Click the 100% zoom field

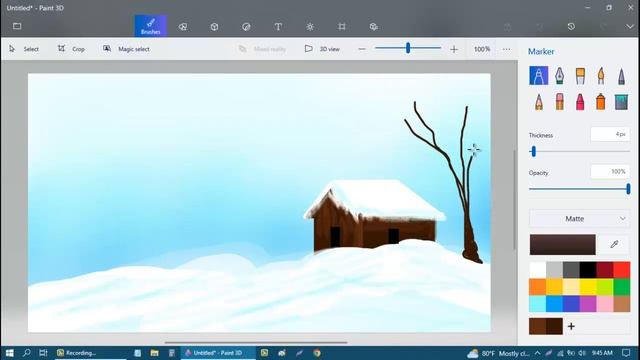pyautogui.click(x=482, y=49)
